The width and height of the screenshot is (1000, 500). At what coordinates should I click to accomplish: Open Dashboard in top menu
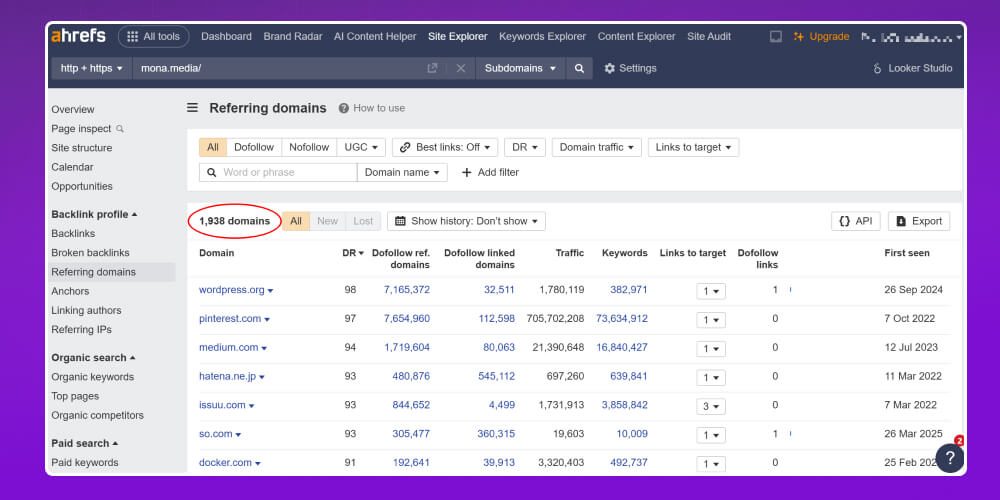pos(226,36)
